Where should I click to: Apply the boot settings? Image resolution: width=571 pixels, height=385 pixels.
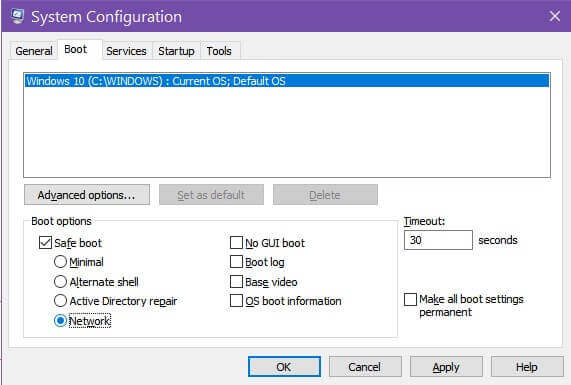446,367
